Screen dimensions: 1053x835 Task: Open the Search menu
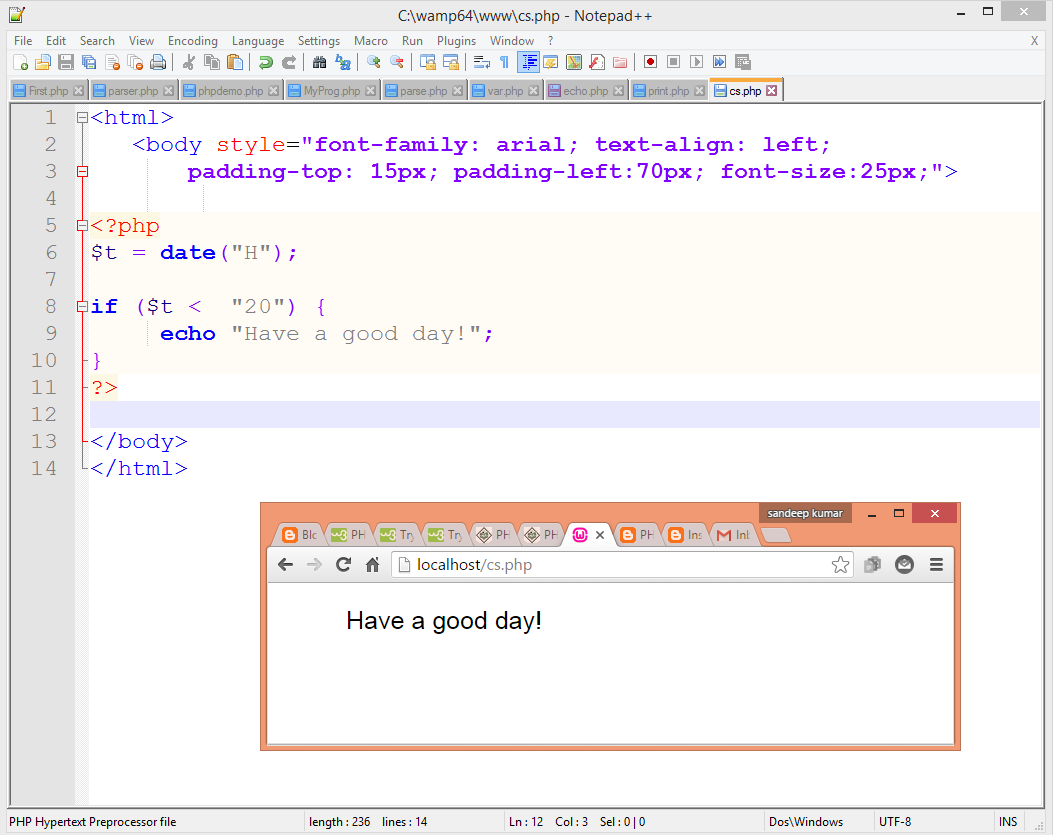pyautogui.click(x=97, y=41)
